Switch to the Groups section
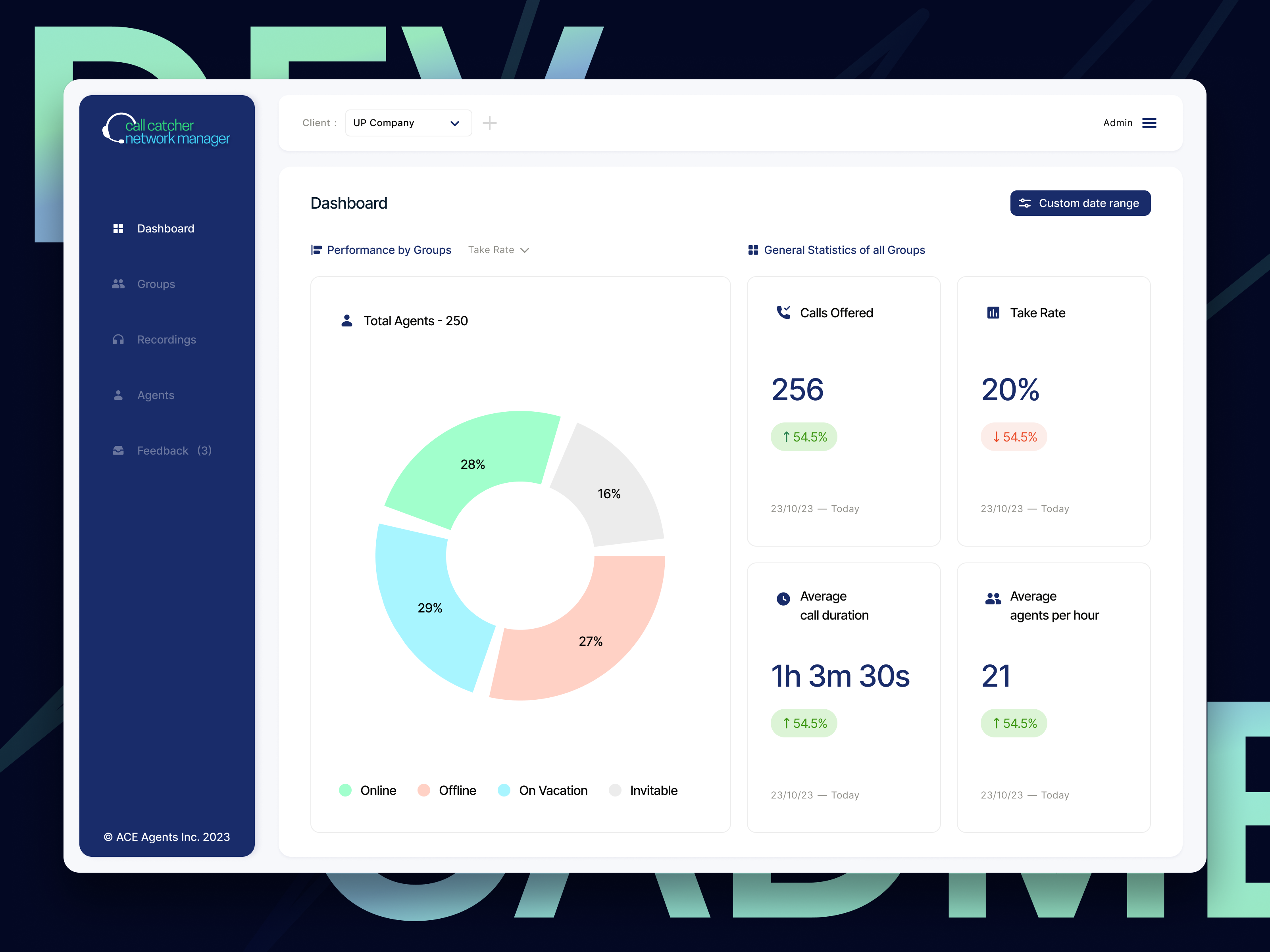Screen dimensions: 1270x952 [x=156, y=284]
